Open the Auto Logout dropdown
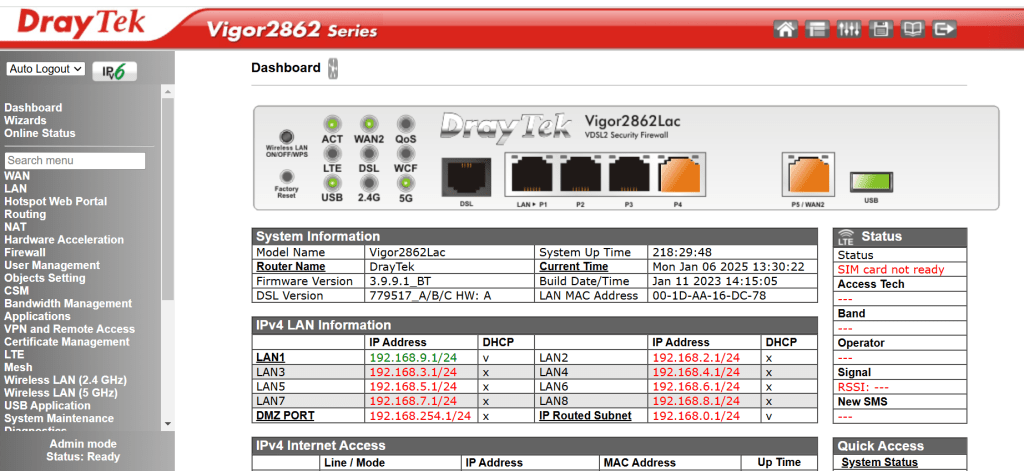 [x=46, y=69]
